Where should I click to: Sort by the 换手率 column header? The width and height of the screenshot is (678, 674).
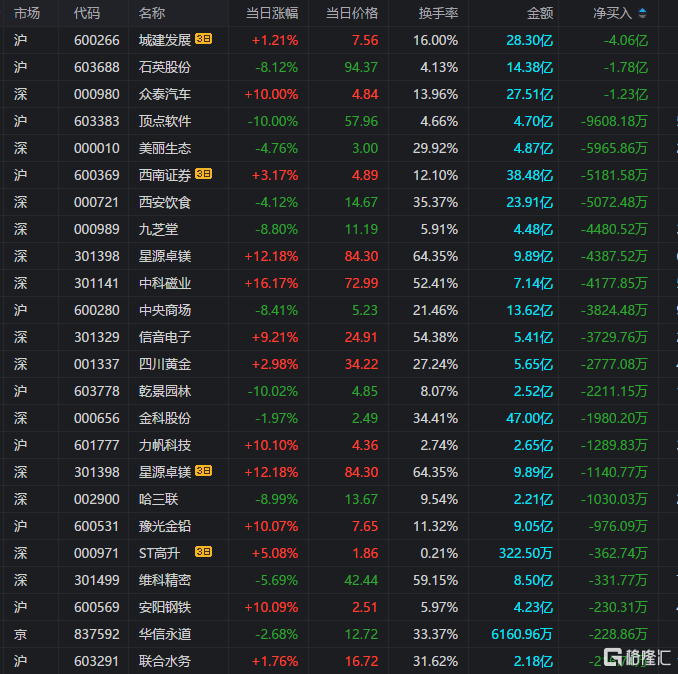click(x=438, y=13)
